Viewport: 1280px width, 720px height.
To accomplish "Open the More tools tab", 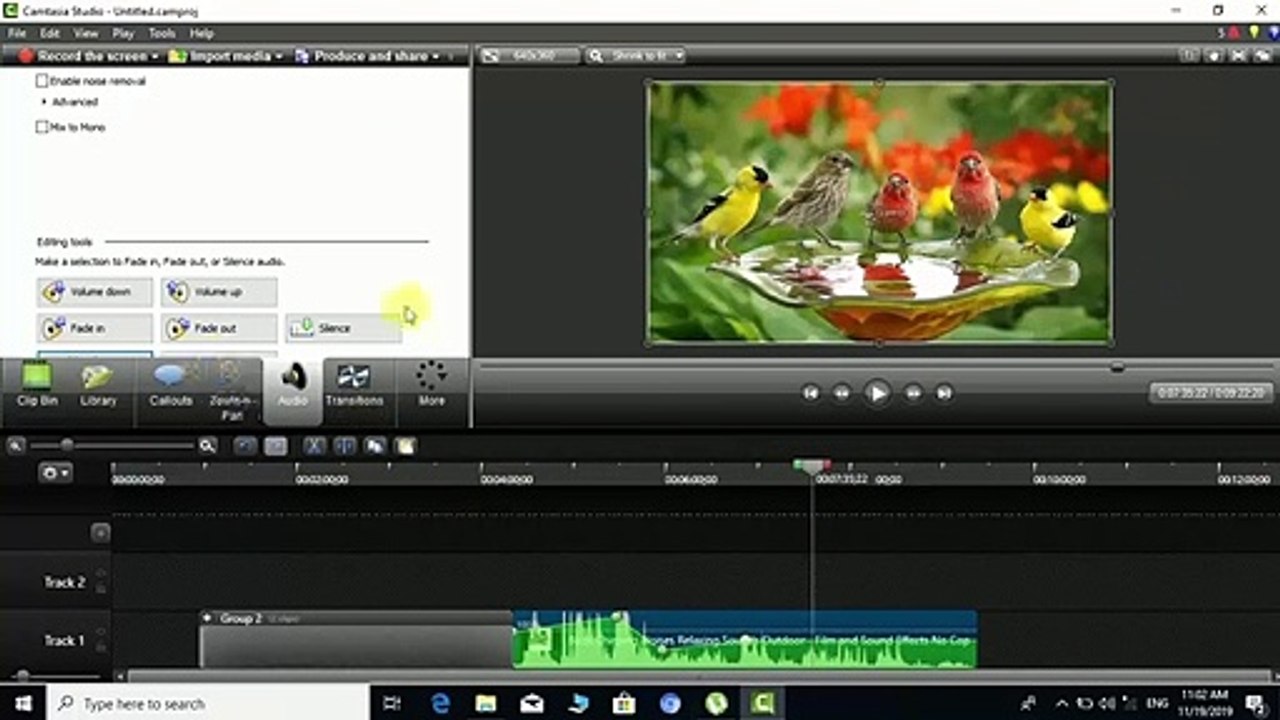I will point(431,385).
